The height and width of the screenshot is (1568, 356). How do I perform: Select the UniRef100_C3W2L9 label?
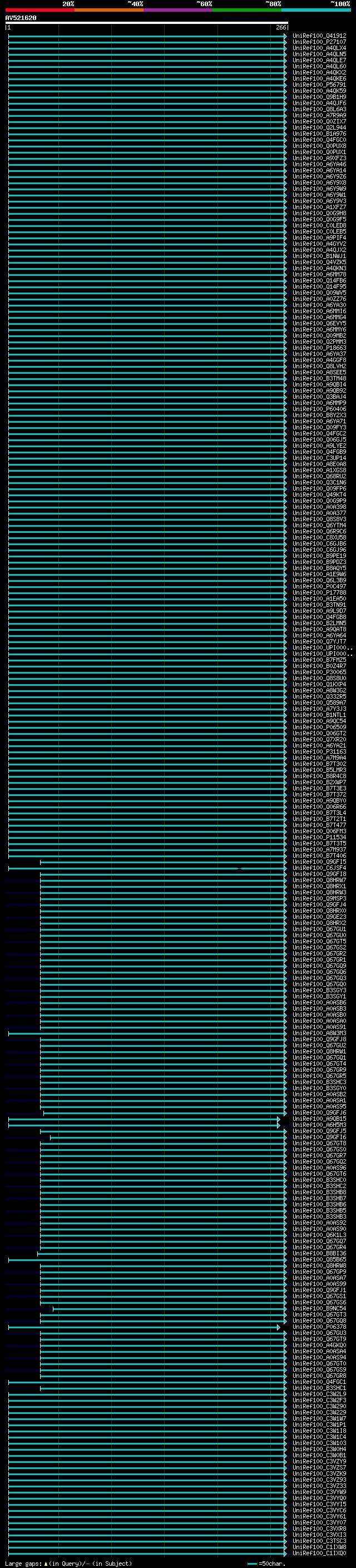click(319, 1394)
